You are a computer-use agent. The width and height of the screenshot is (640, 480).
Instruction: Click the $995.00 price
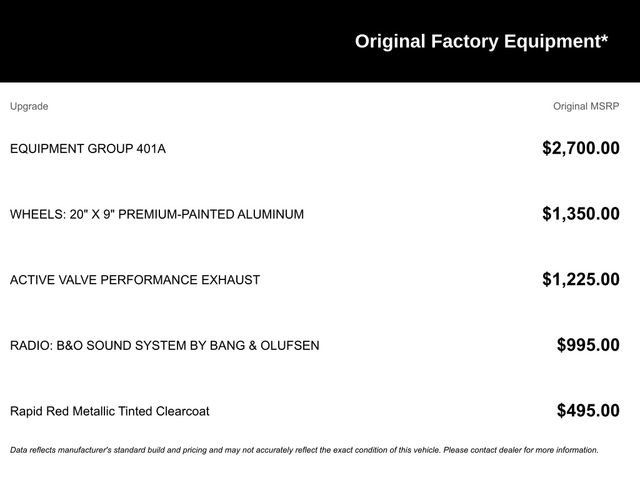pos(588,345)
